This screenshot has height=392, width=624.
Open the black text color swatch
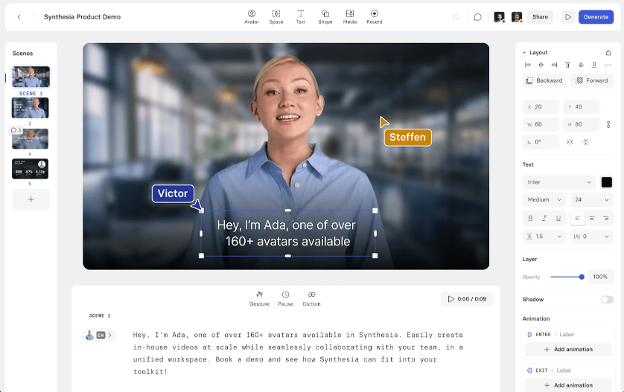coord(606,182)
